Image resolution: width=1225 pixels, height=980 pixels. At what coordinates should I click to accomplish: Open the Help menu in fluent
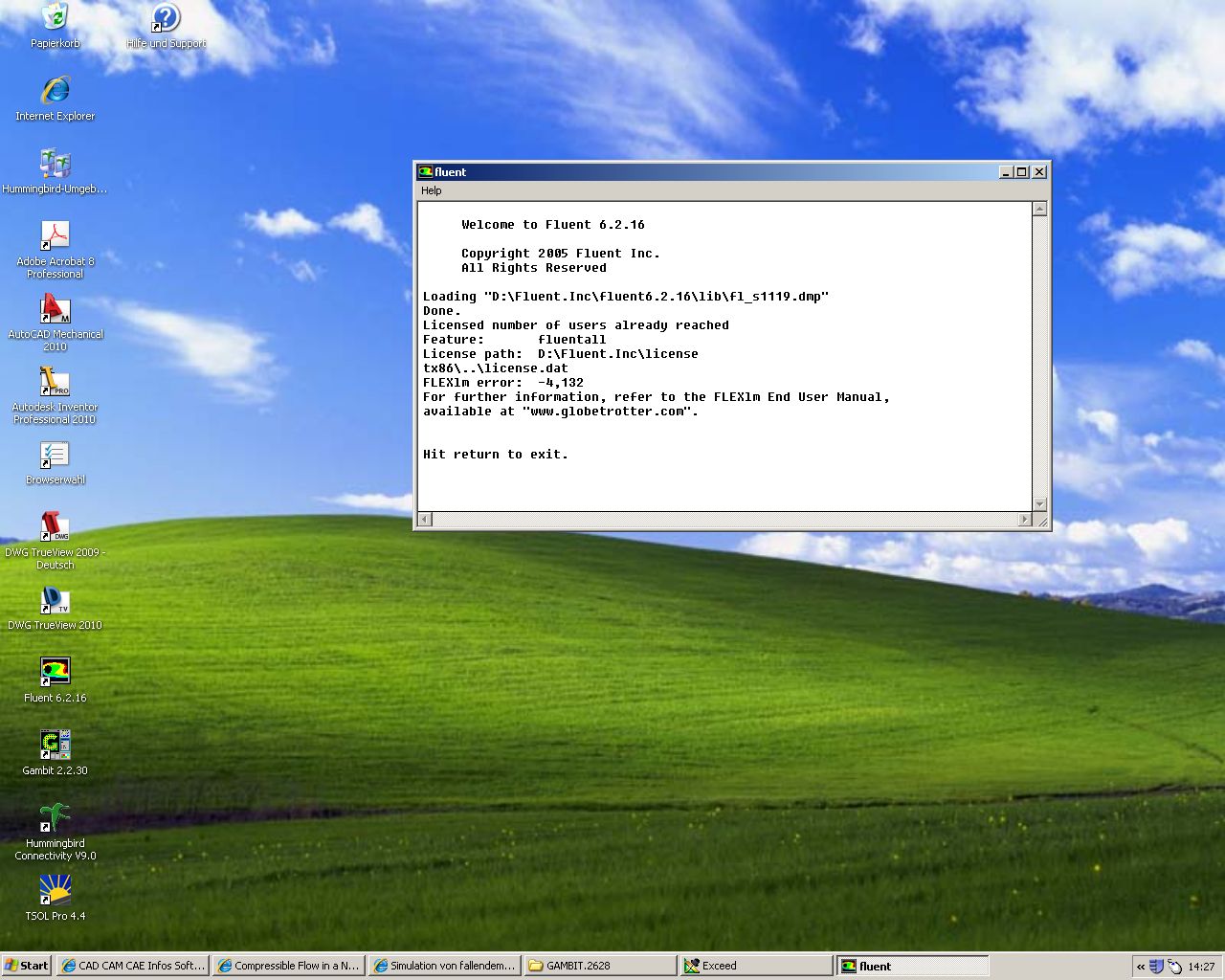pos(432,190)
